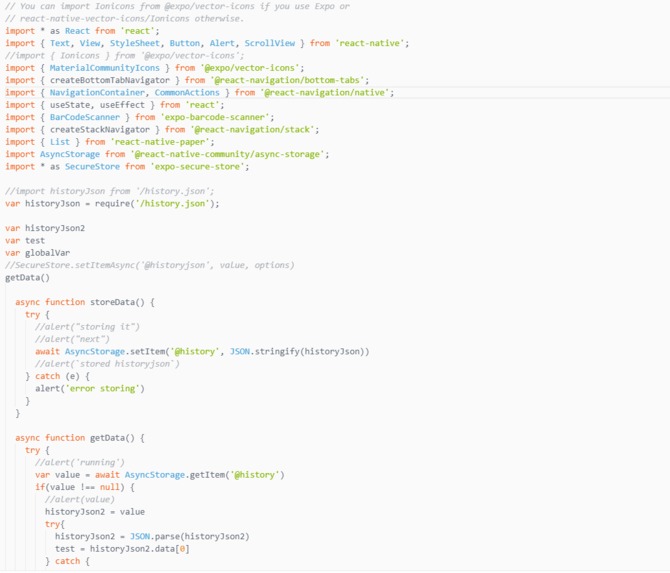Click the //alert("storing it") comment
Viewport: 670px width, 573px height.
[x=87, y=327]
